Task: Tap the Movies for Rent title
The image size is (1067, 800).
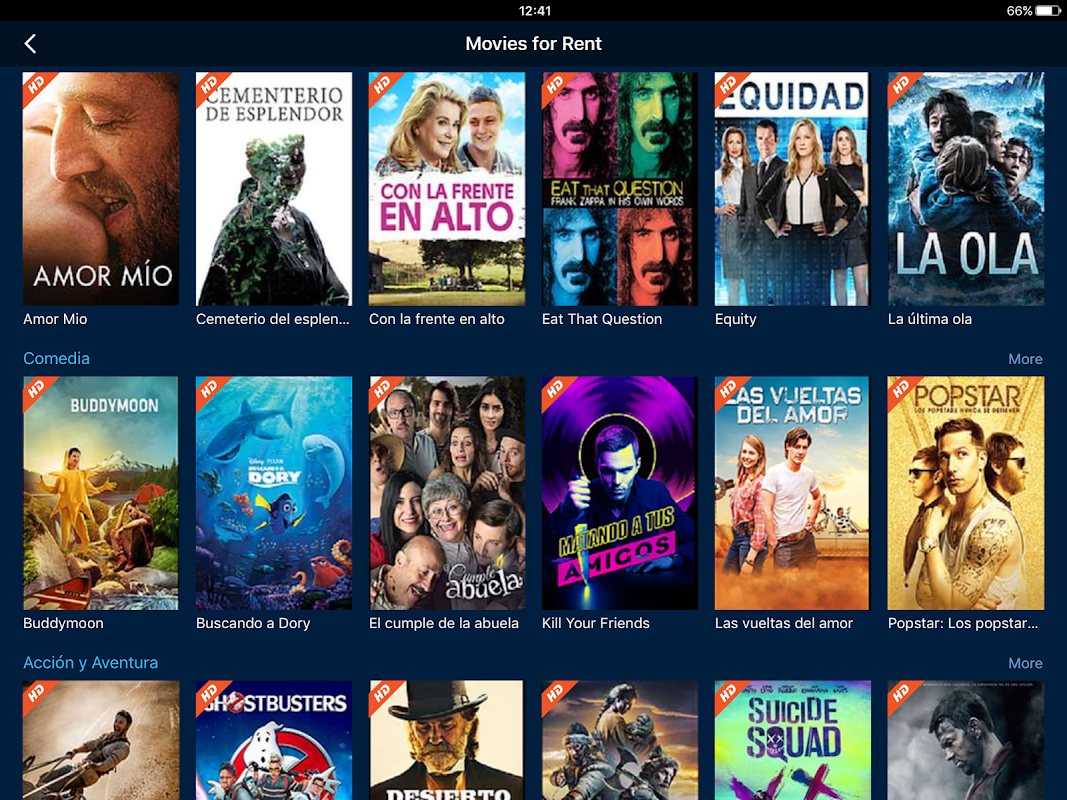Action: coord(534,44)
